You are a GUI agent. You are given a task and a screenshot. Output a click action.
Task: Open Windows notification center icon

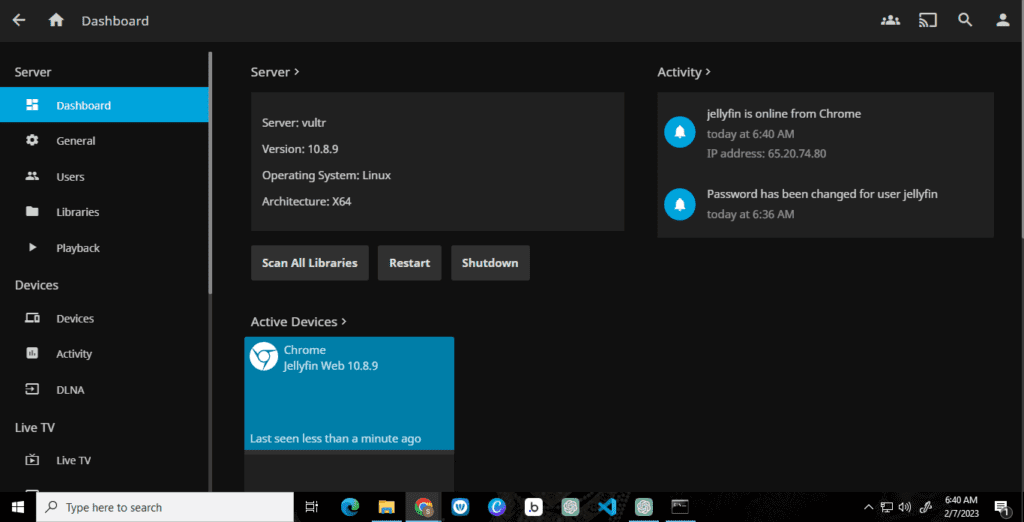(1002, 507)
